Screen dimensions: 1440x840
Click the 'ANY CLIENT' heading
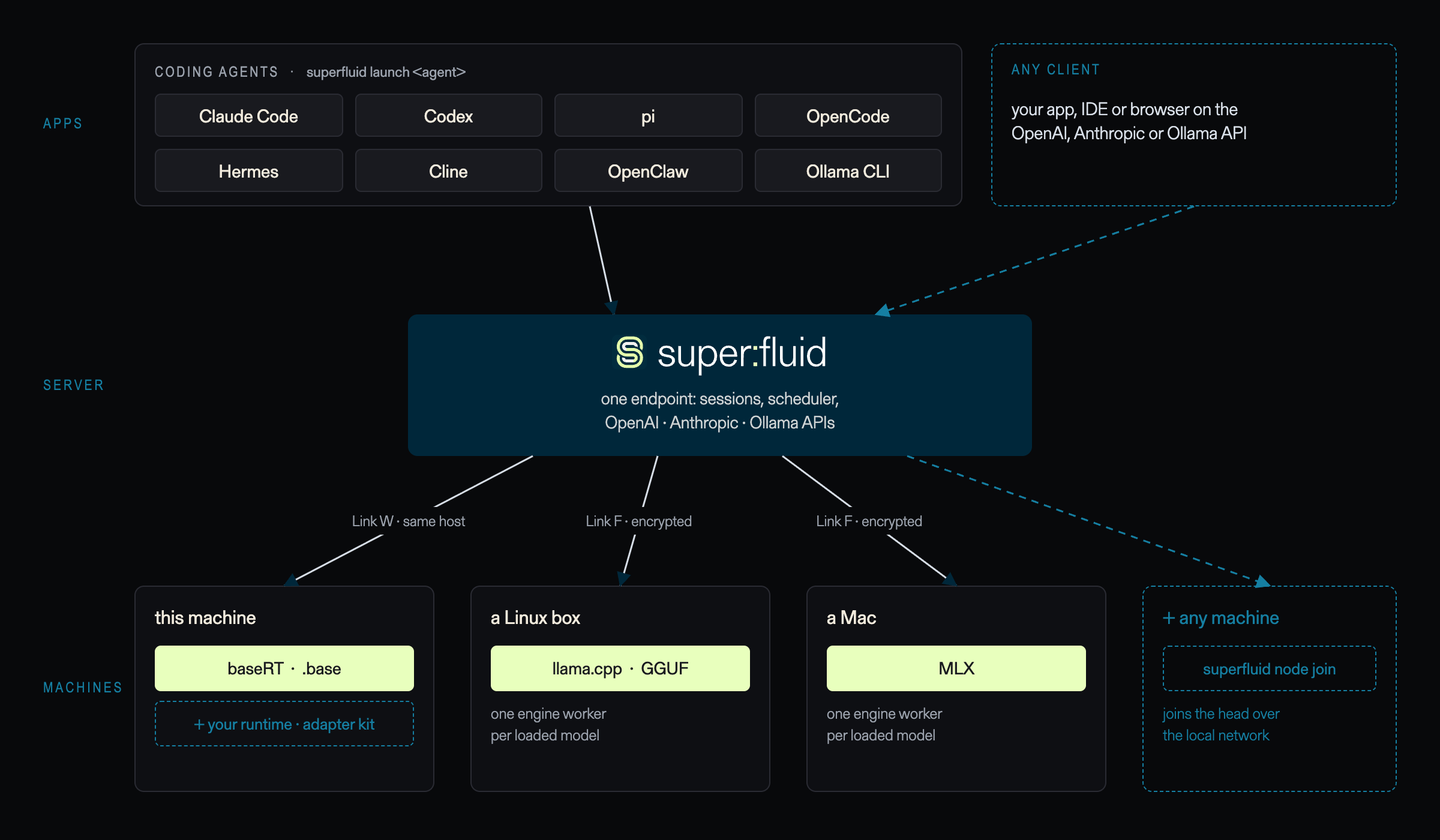tap(1055, 70)
